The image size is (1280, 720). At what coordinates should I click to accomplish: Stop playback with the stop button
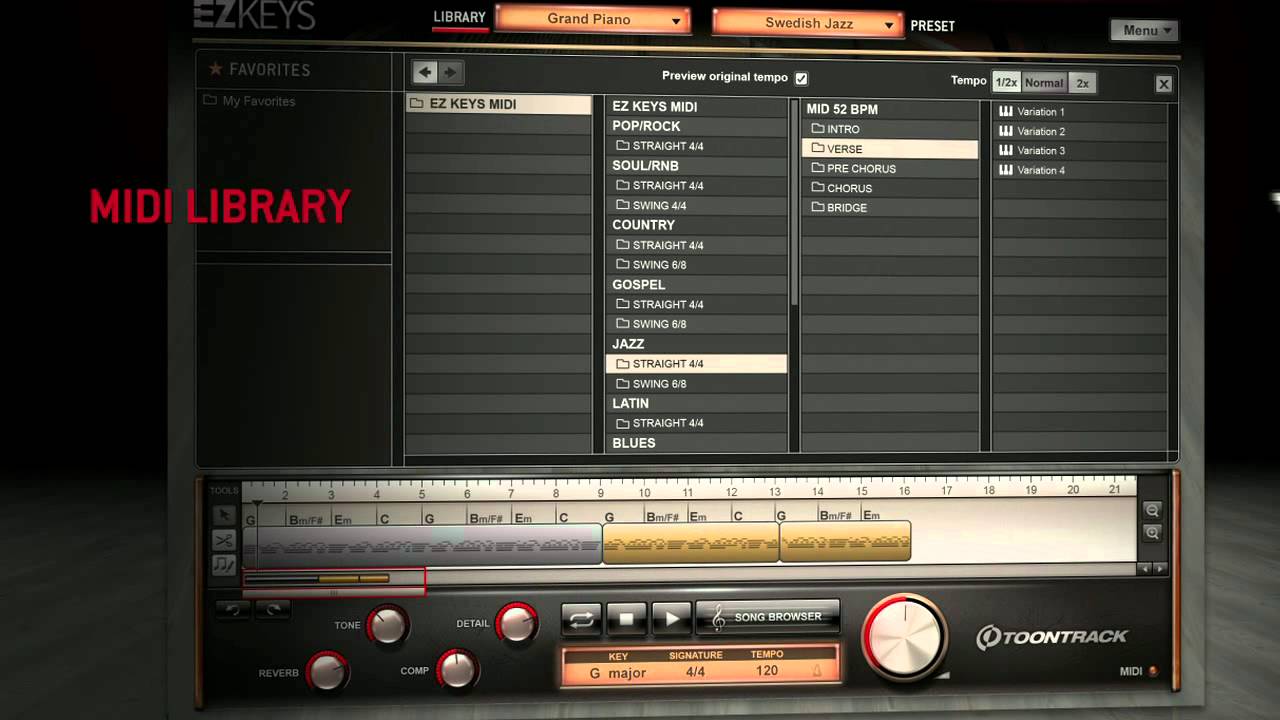click(626, 619)
